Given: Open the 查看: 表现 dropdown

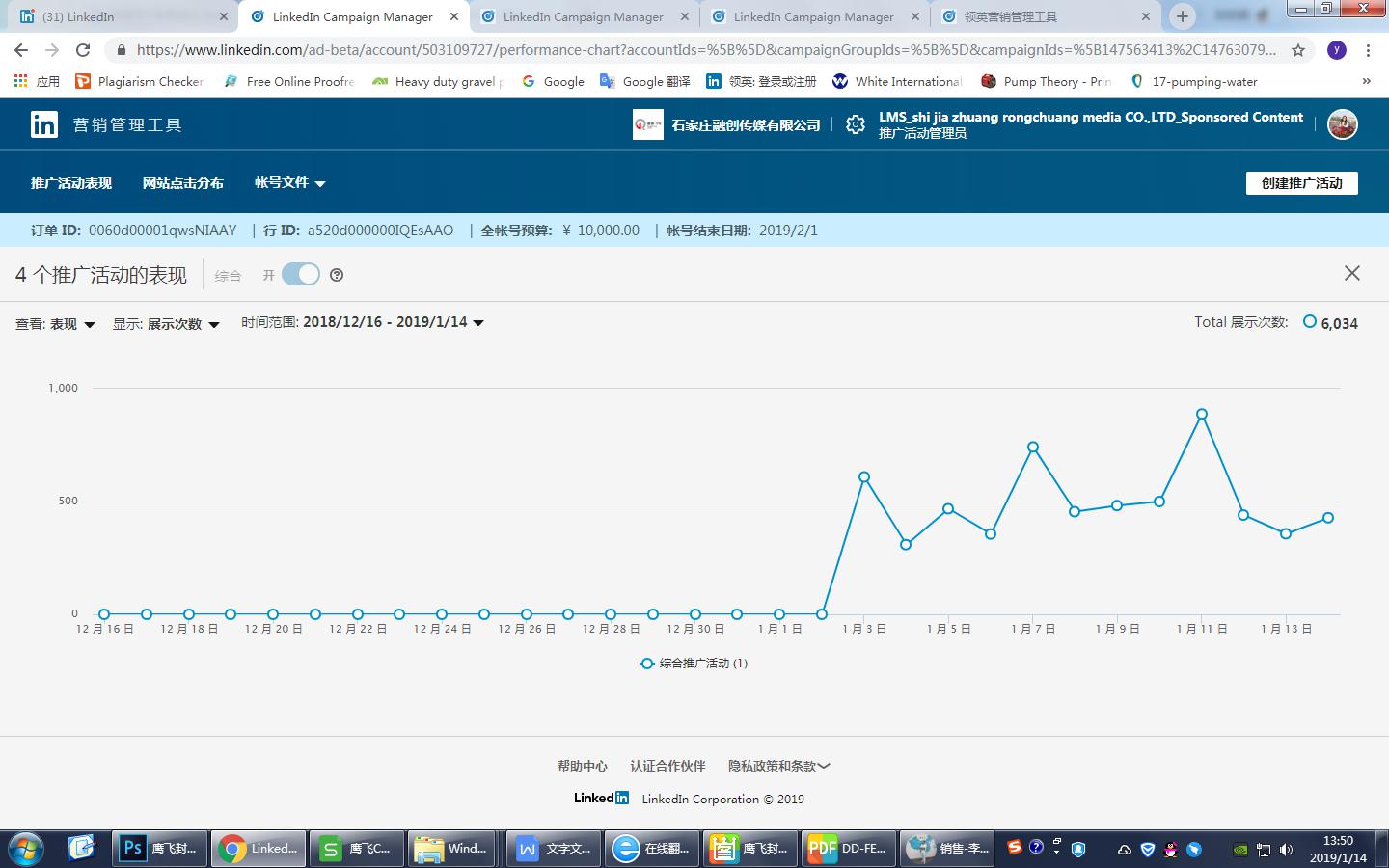Looking at the screenshot, I should [55, 324].
